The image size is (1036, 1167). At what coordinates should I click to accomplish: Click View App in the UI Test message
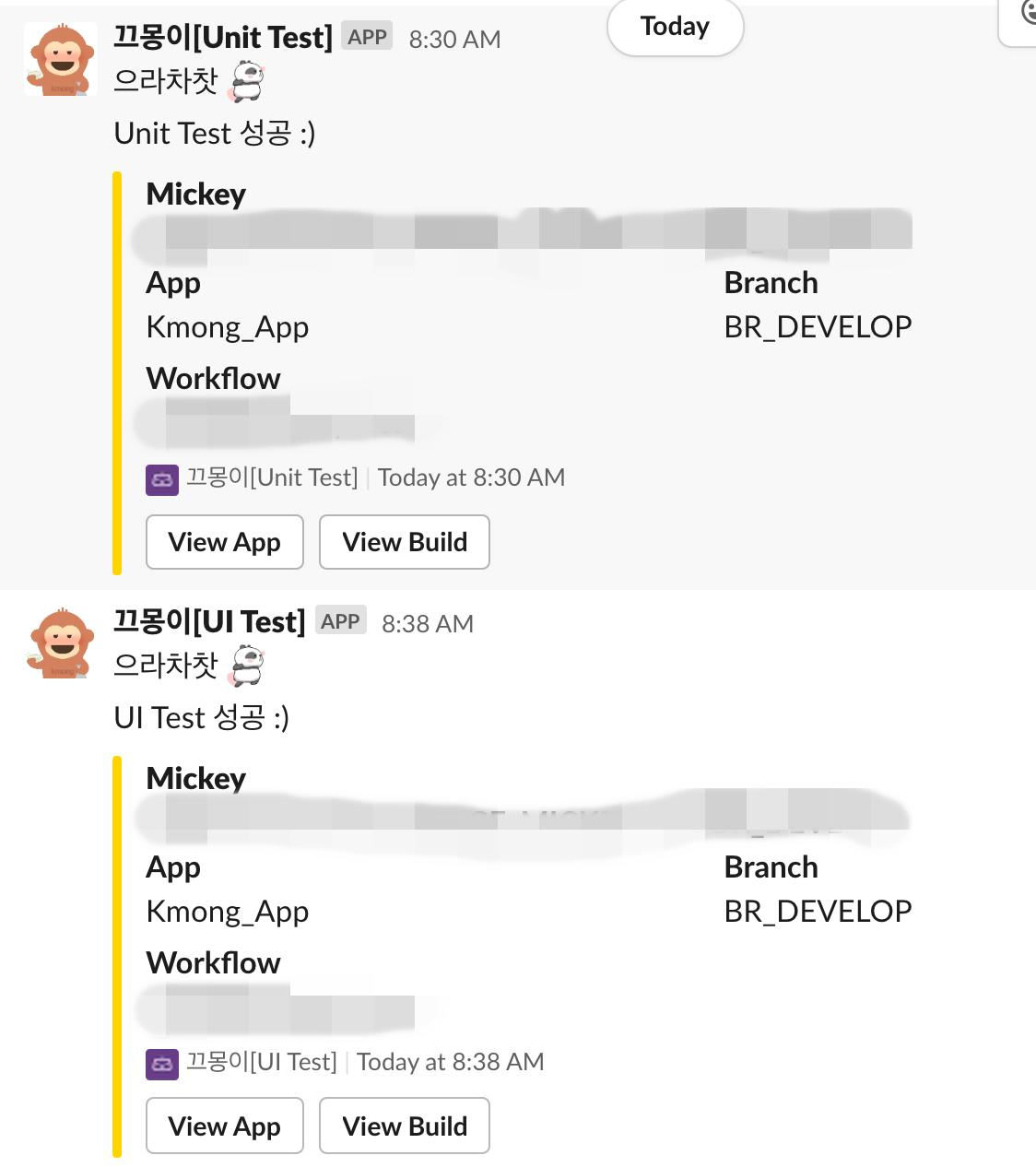[224, 1126]
